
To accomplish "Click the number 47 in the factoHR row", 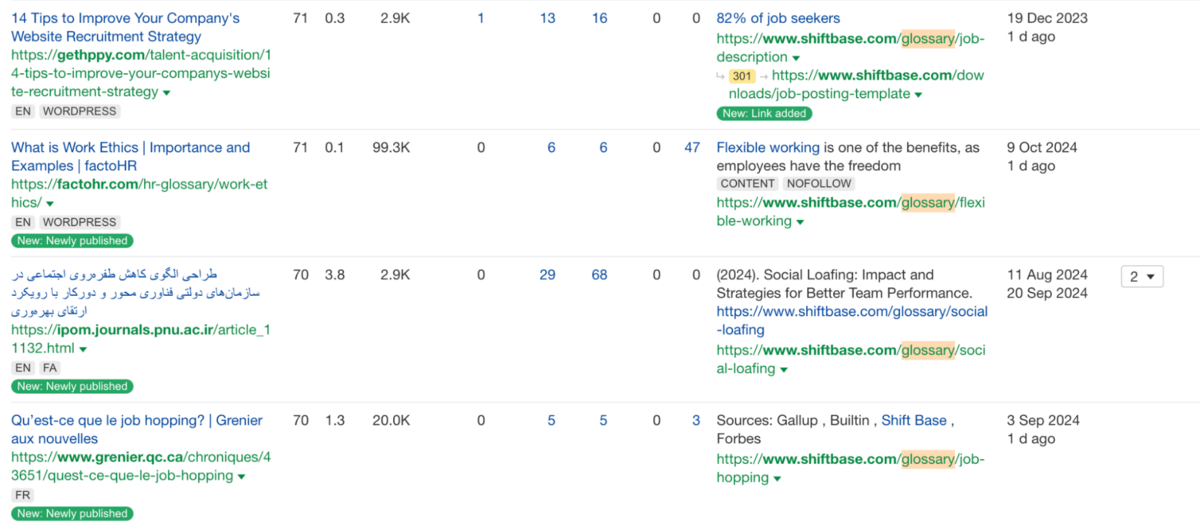I will coord(692,147).
